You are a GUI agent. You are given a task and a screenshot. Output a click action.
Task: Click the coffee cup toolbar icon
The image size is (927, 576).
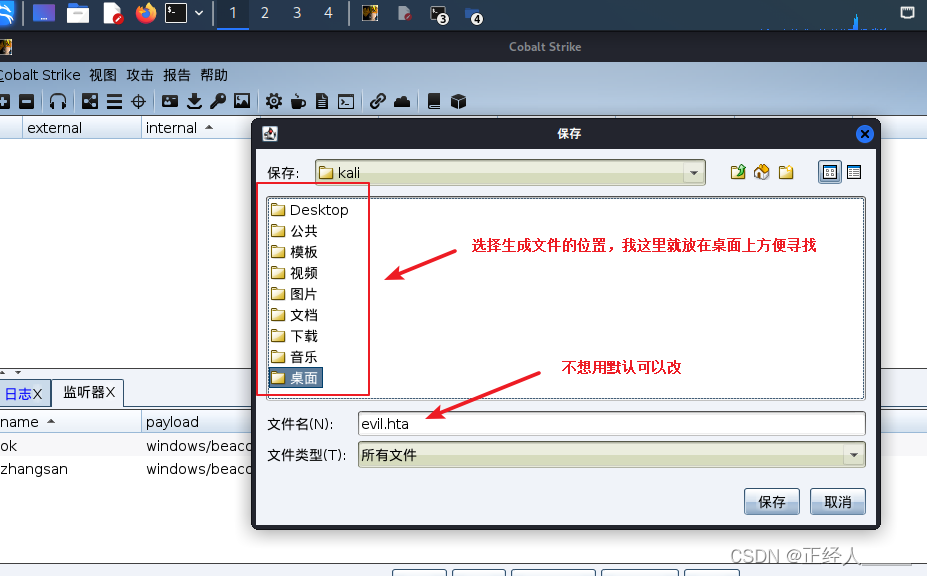pos(298,101)
